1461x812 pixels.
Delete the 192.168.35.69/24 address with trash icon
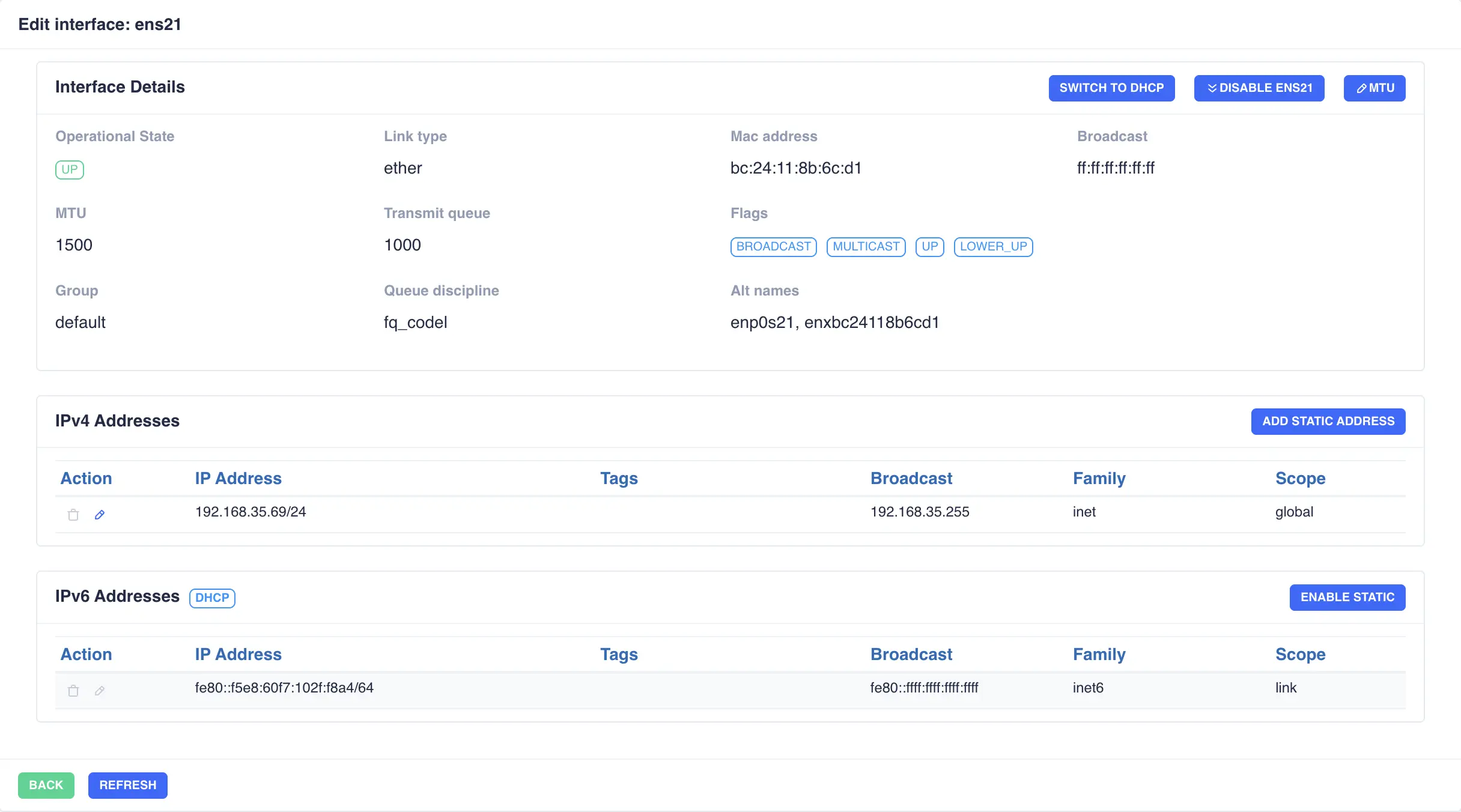(x=73, y=515)
